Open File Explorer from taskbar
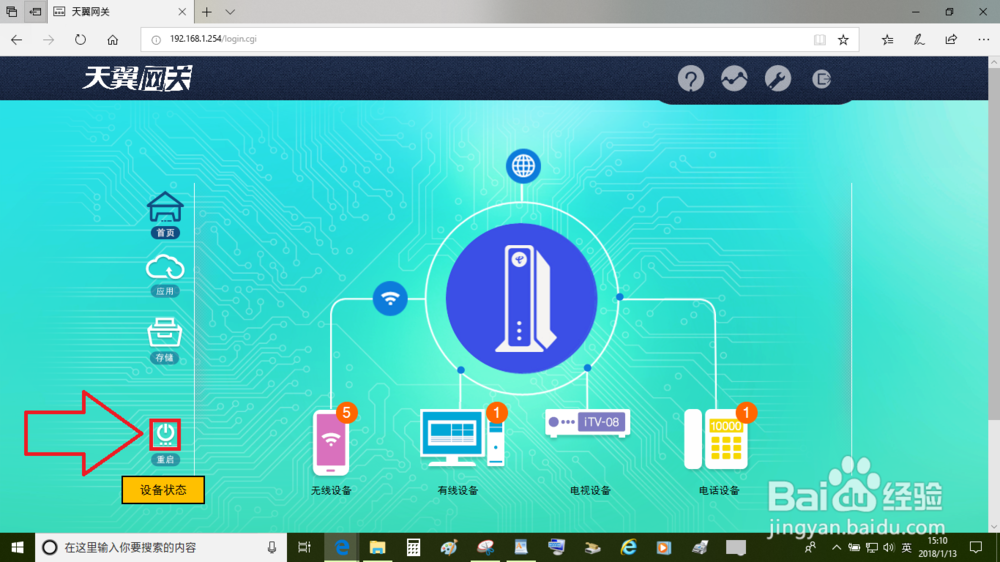 (x=378, y=547)
